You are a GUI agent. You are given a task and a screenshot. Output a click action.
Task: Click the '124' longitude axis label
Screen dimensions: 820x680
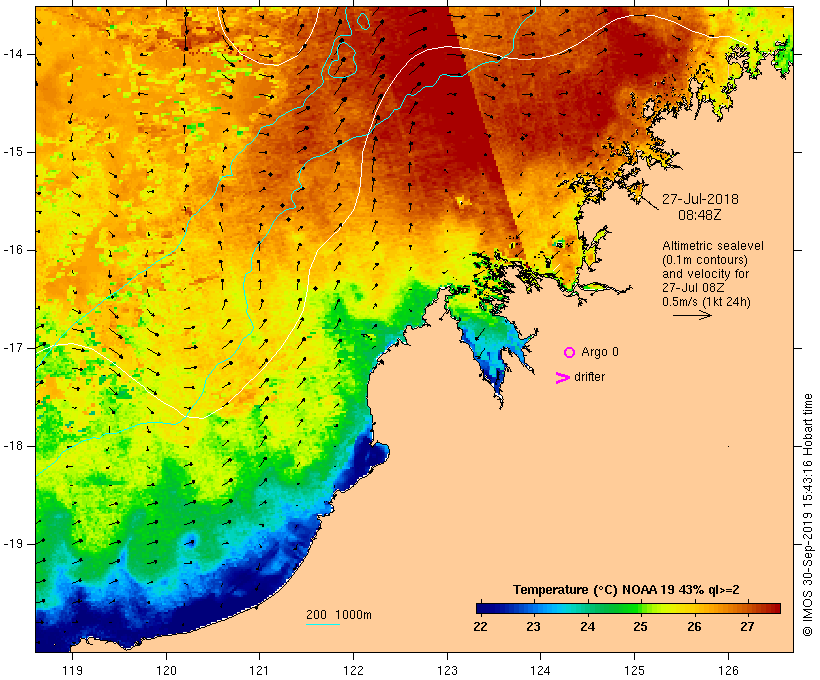coord(540,671)
